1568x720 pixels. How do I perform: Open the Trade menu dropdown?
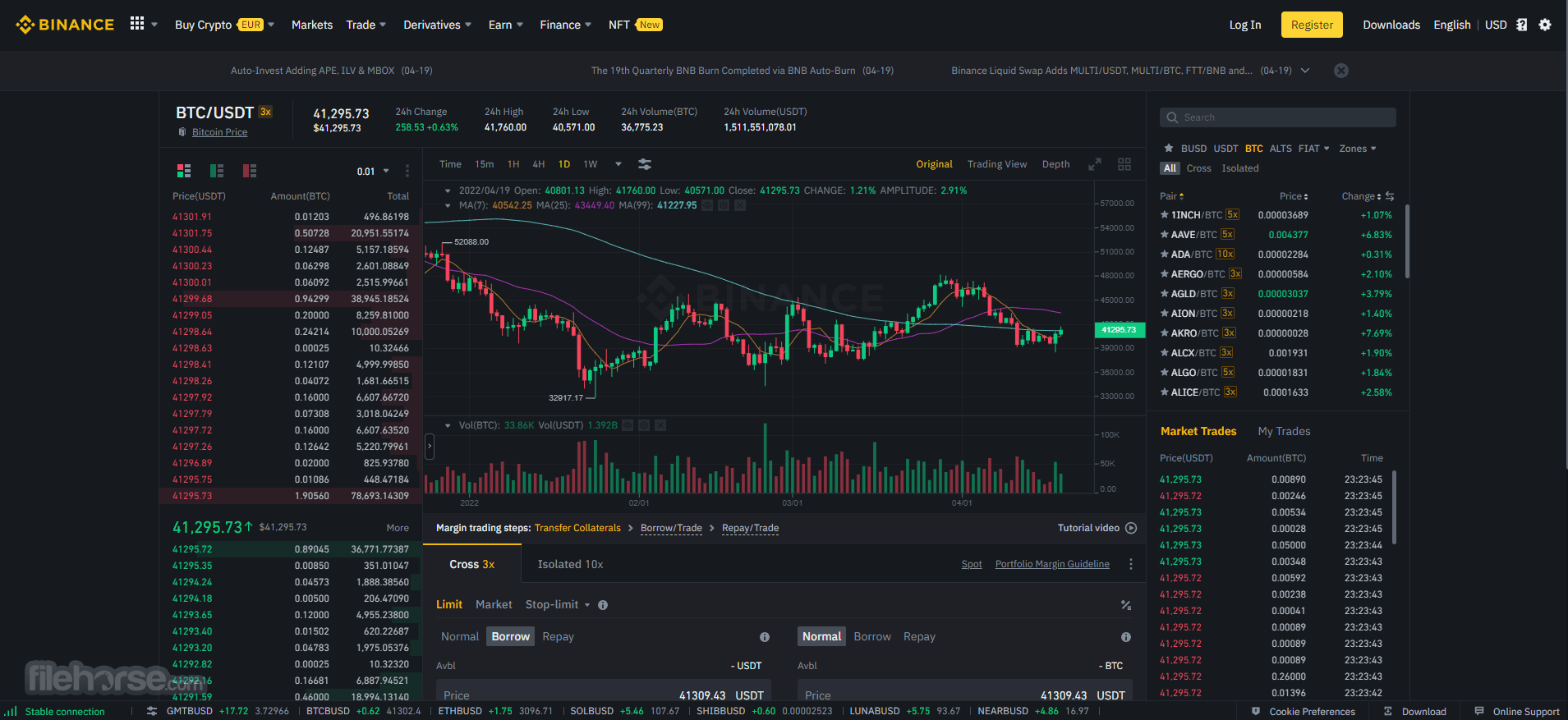(366, 25)
